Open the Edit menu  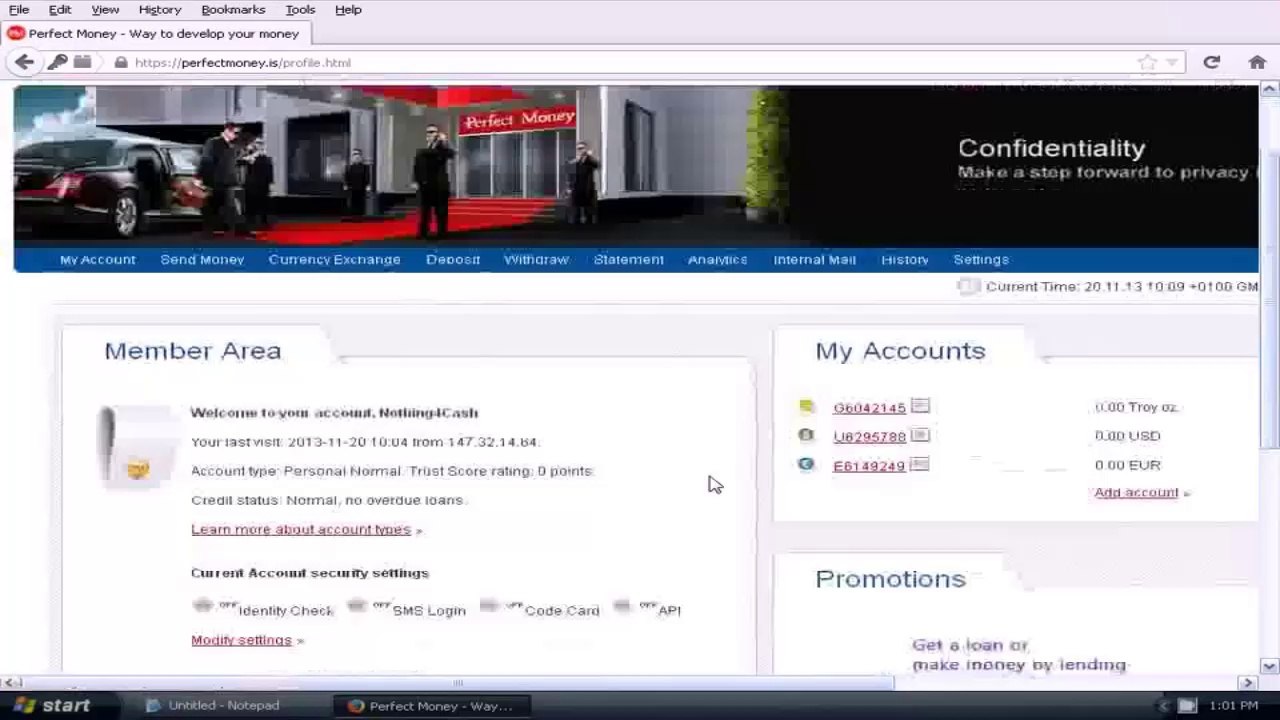60,9
